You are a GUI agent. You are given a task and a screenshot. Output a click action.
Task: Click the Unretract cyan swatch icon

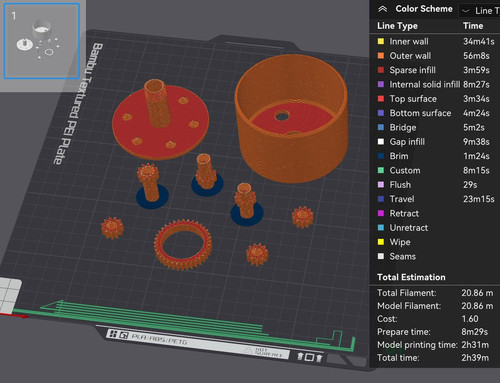pos(381,228)
